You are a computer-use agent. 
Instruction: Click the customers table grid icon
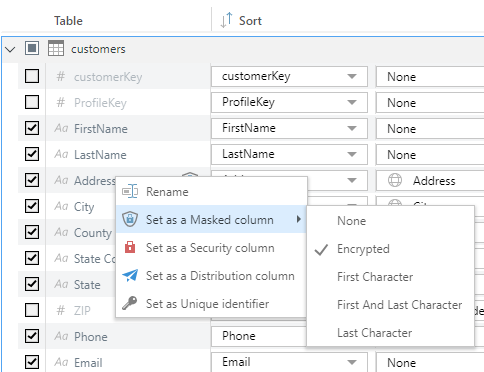[x=56, y=48]
